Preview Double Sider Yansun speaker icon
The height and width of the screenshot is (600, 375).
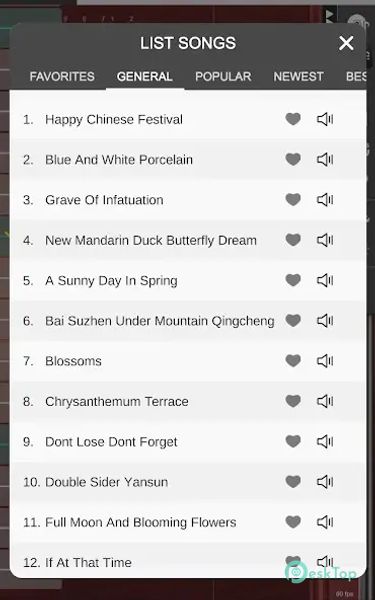click(325, 482)
